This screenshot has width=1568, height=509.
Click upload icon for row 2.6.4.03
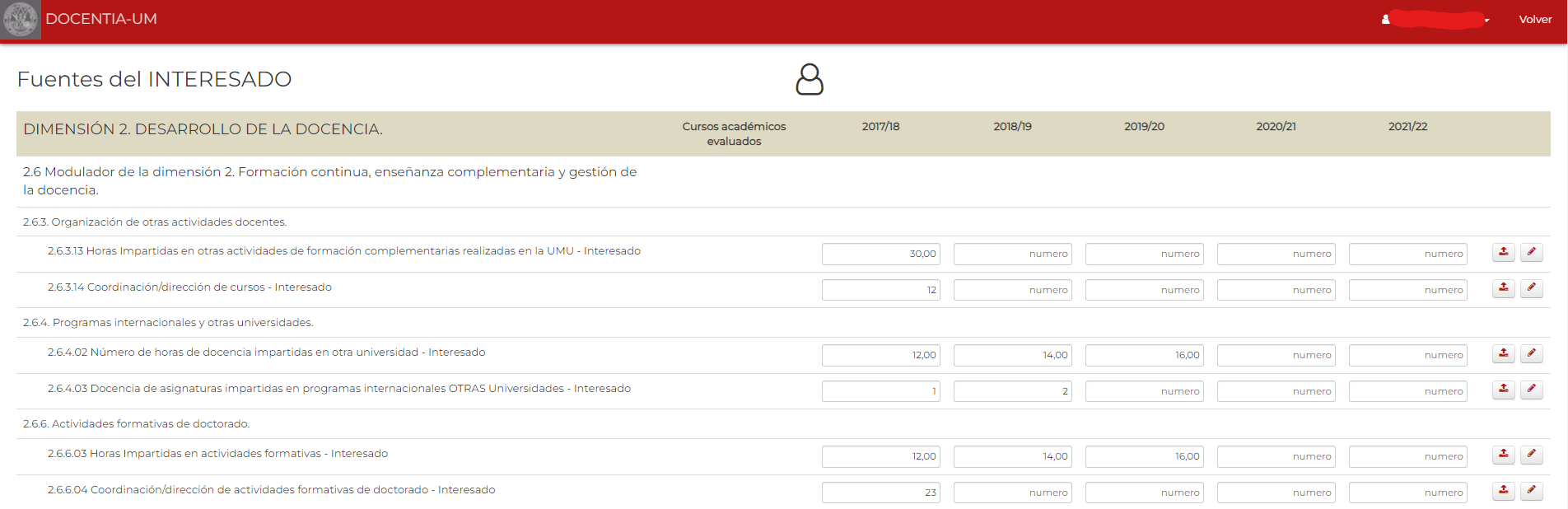[x=1503, y=390]
